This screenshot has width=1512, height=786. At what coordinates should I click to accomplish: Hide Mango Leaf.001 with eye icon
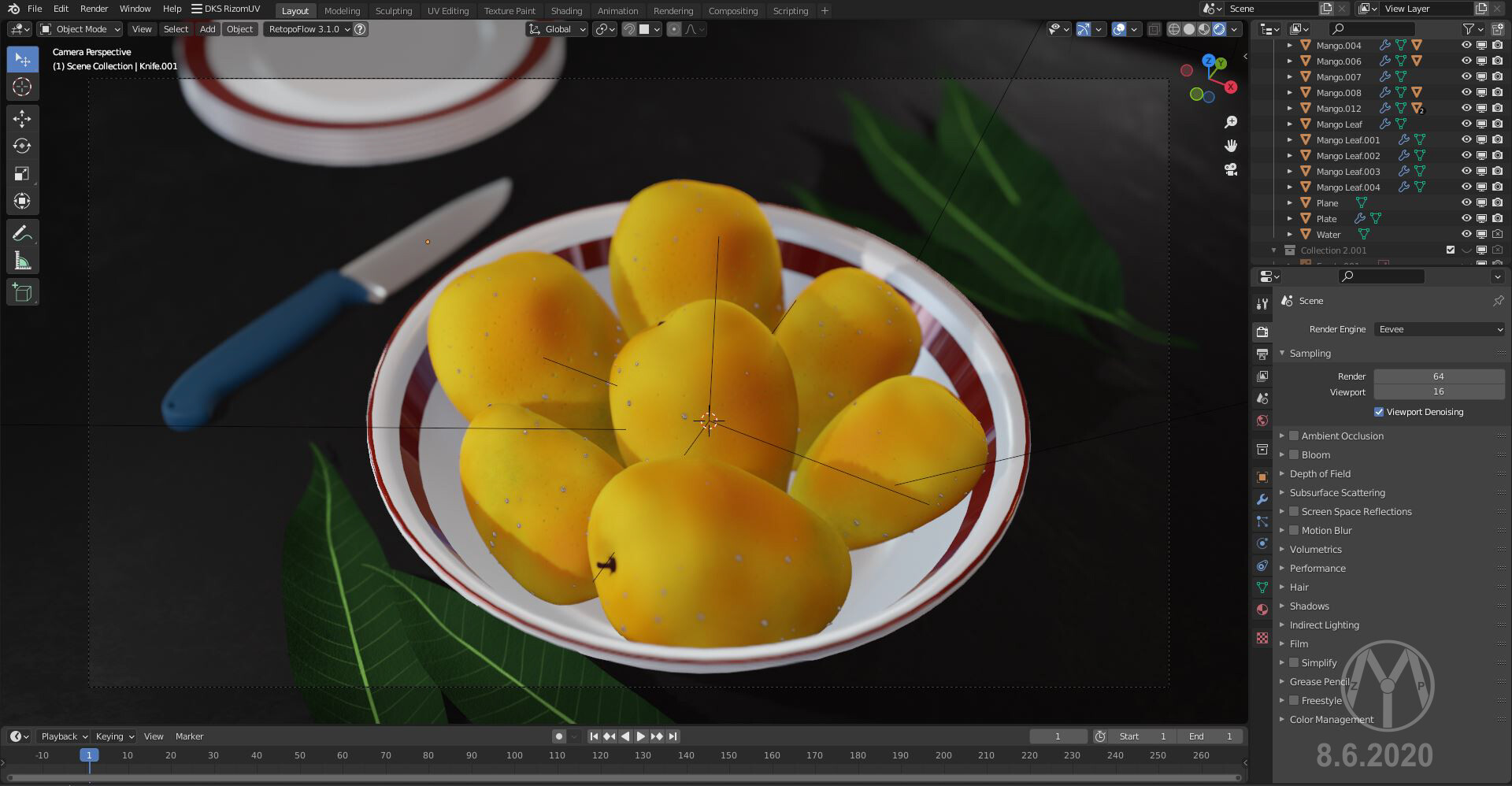pos(1466,140)
